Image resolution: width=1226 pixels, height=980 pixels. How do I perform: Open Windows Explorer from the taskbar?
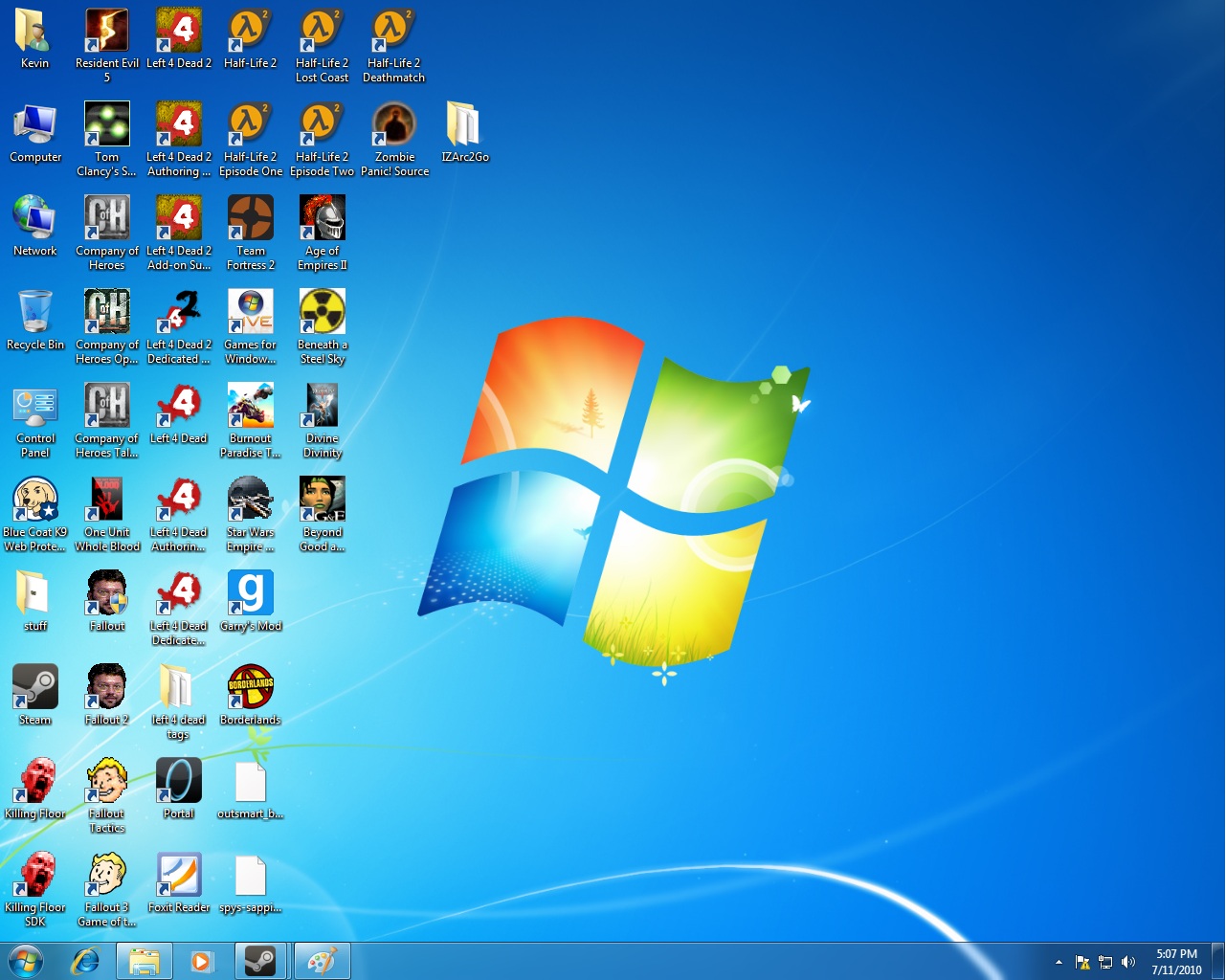point(145,961)
